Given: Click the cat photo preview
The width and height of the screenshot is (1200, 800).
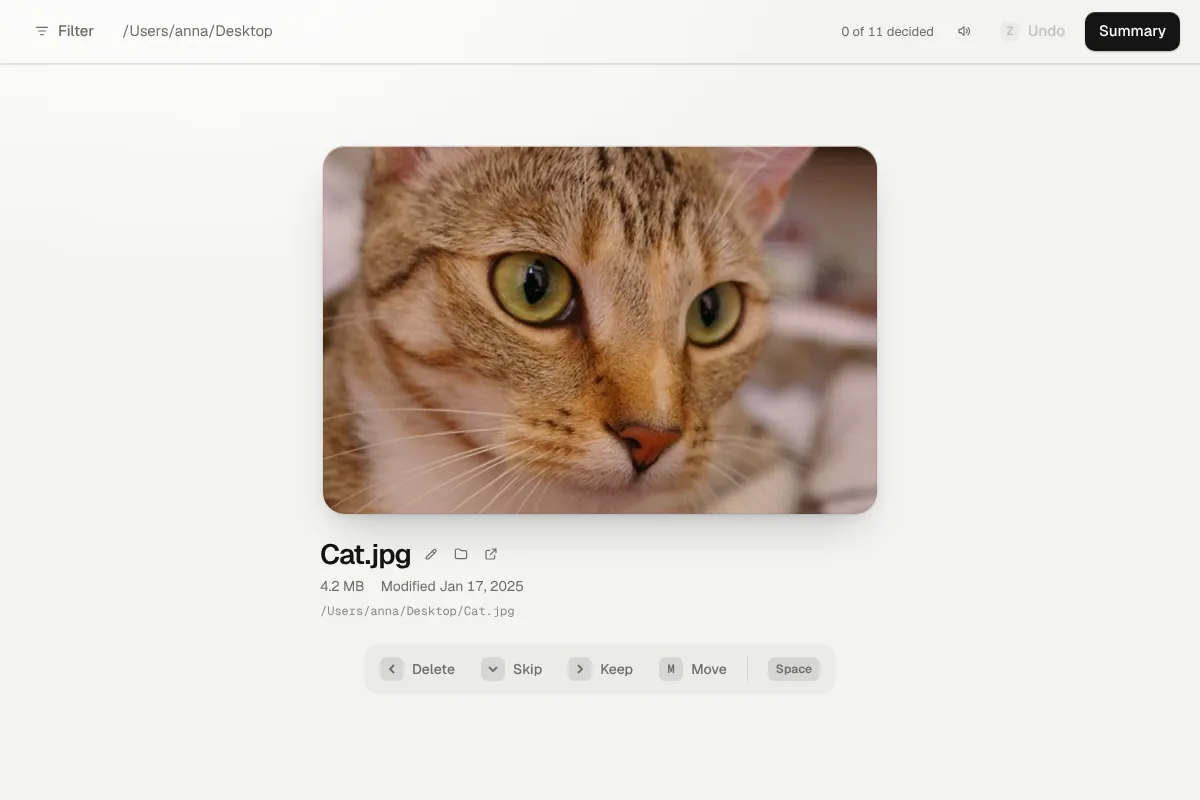Looking at the screenshot, I should (x=600, y=330).
